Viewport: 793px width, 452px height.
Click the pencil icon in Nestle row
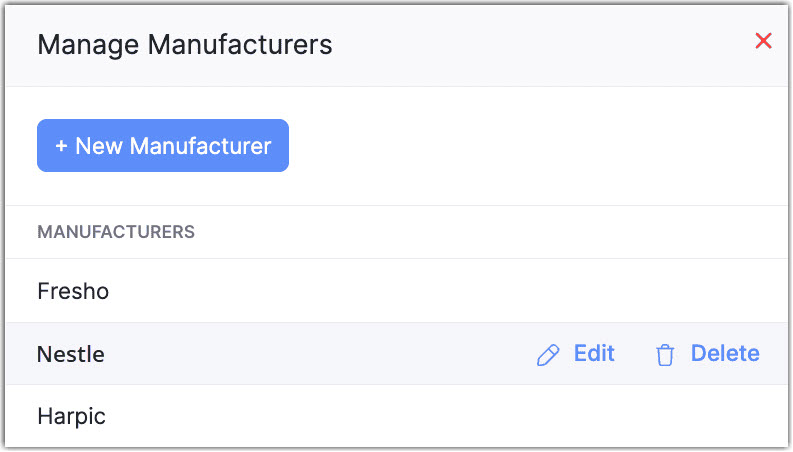point(548,355)
